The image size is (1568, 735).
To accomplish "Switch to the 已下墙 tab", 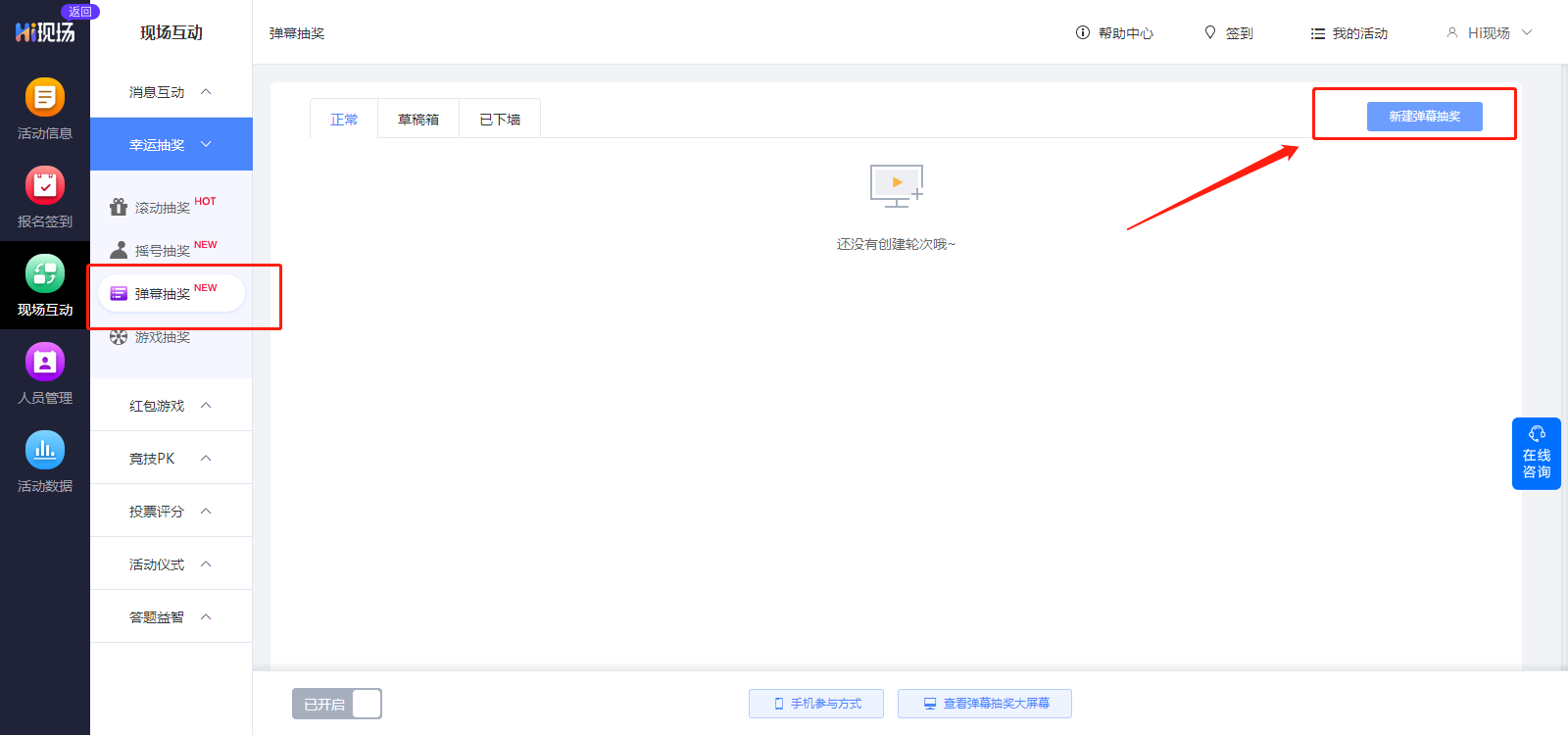I will [500, 120].
